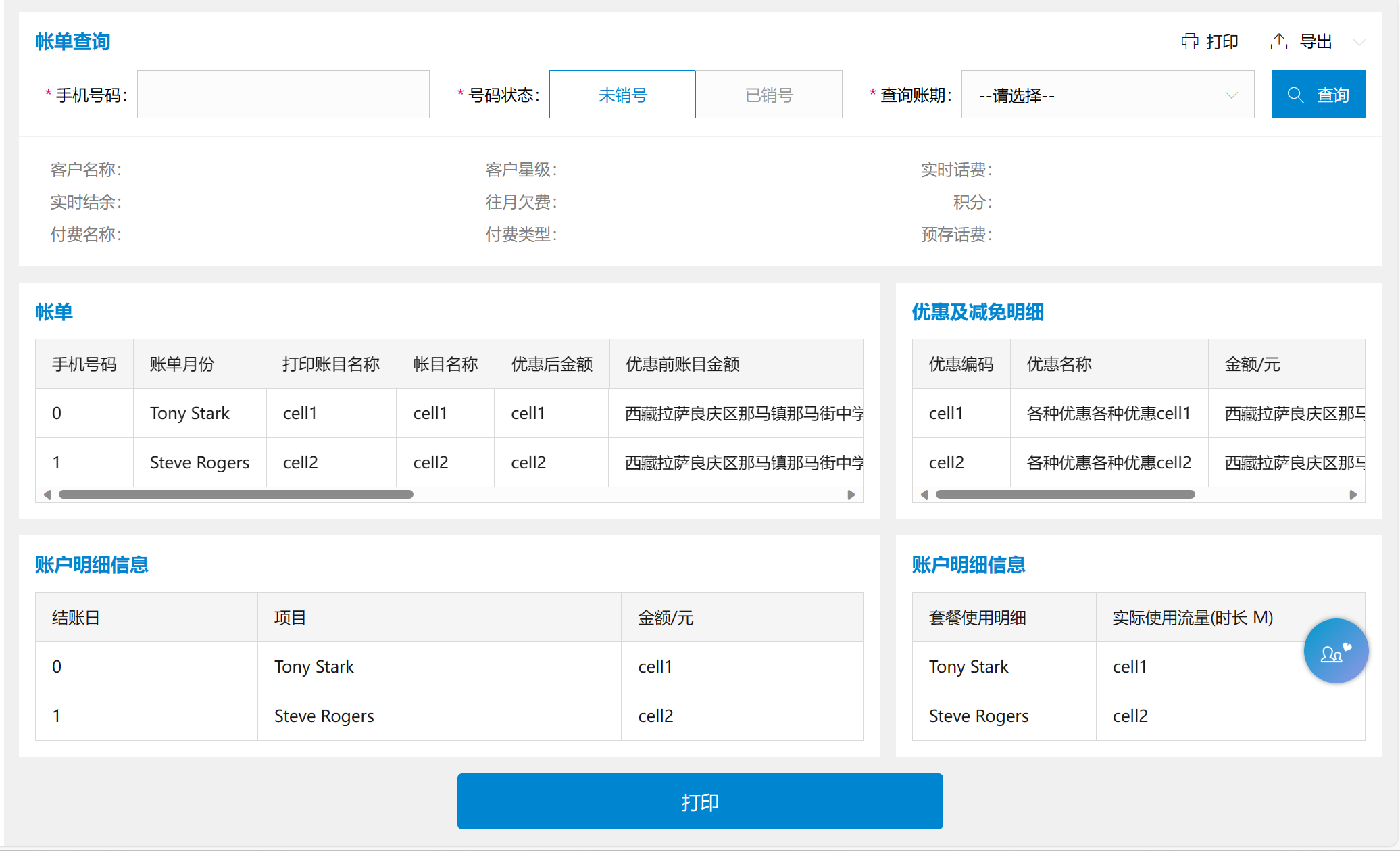Click Tony Stark in 帐单 table
1400x851 pixels.
point(189,413)
